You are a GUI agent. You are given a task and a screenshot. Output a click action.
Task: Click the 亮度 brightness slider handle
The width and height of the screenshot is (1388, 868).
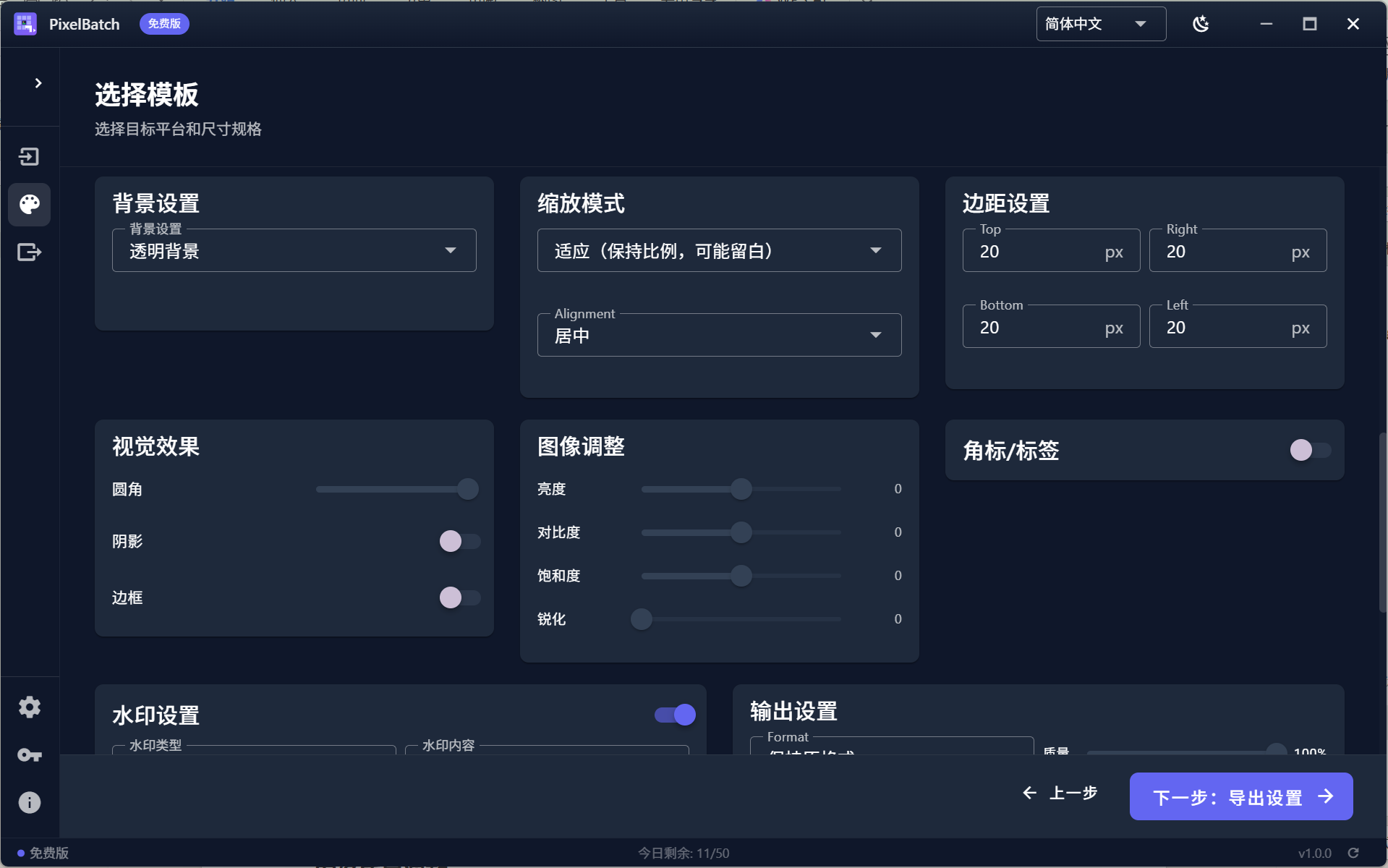[x=741, y=489]
